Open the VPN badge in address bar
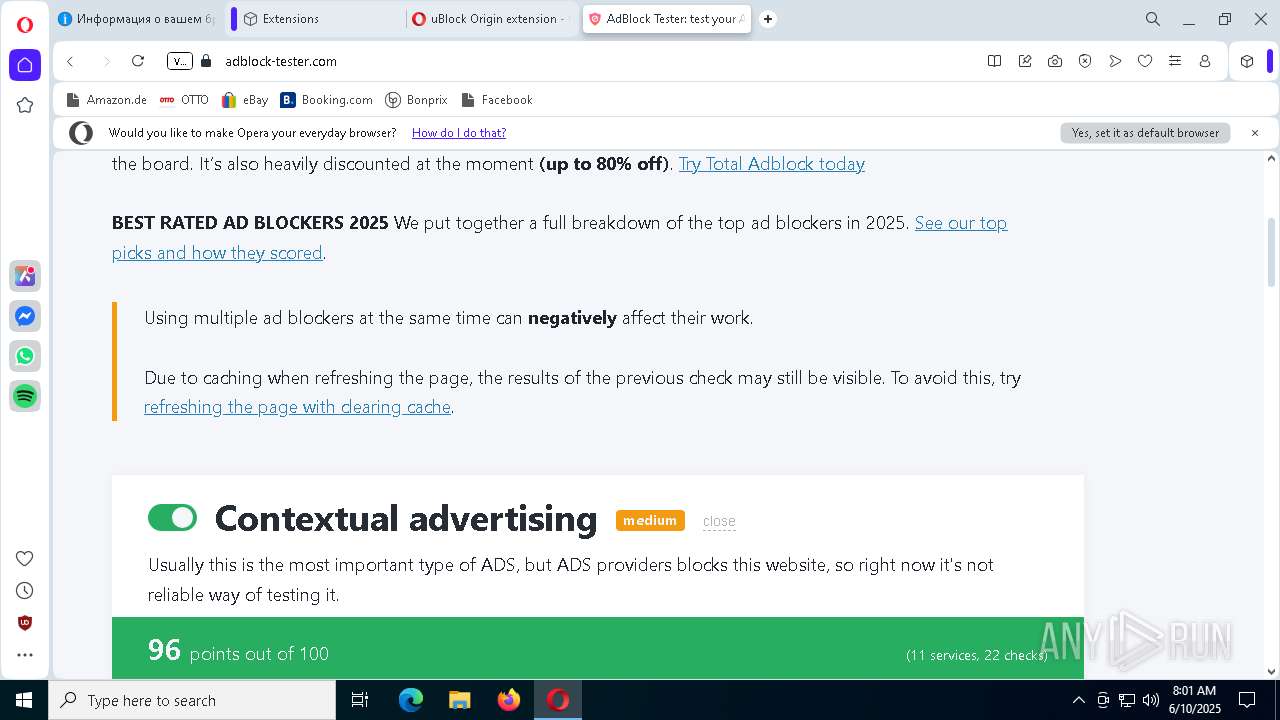The width and height of the screenshot is (1280, 720). 180,61
